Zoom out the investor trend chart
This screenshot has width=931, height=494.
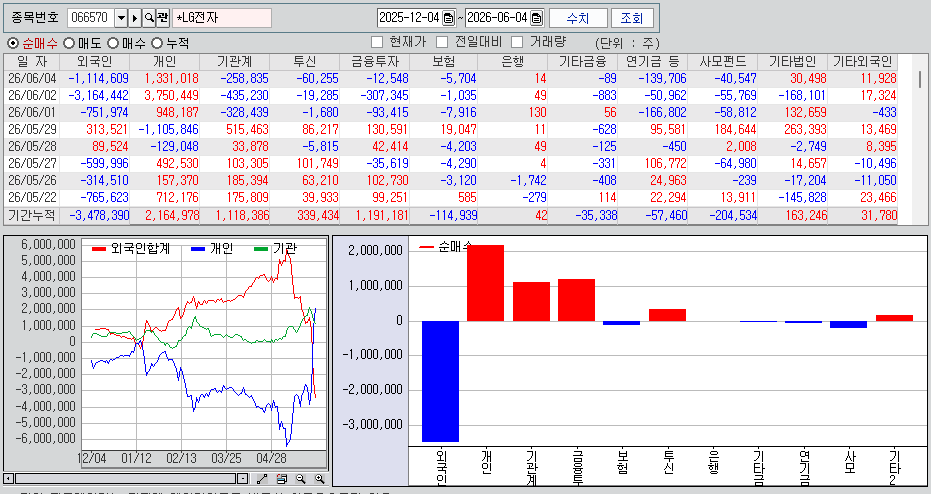tap(300, 479)
